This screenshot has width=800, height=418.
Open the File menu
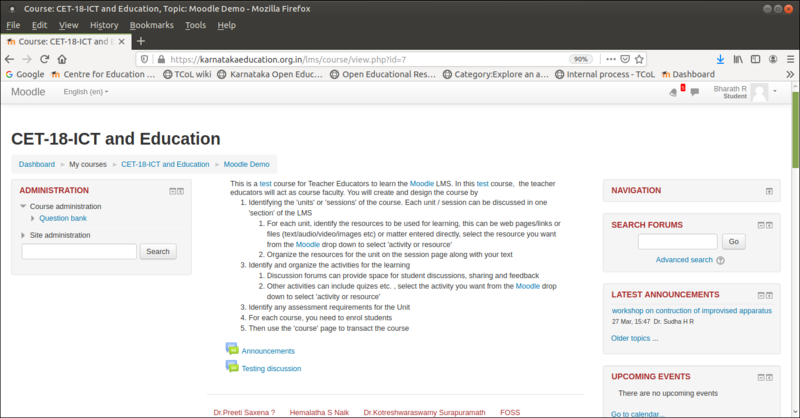13,25
